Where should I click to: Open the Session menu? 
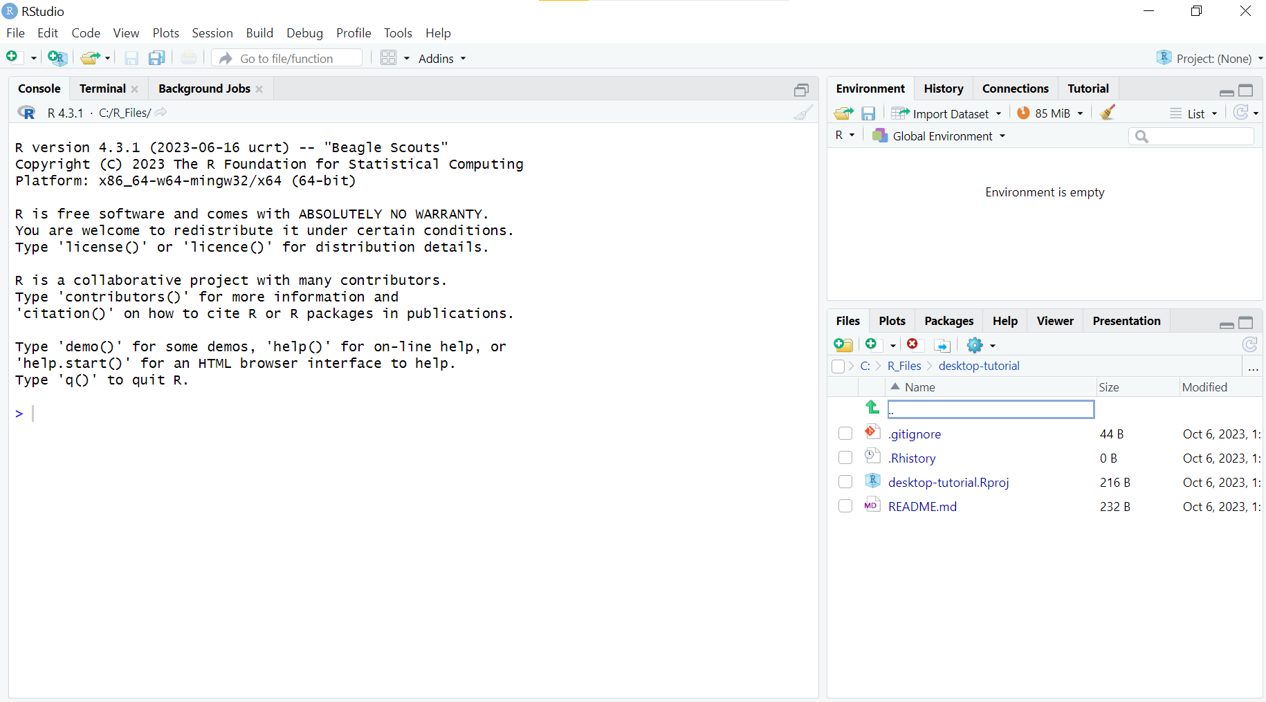pos(212,33)
